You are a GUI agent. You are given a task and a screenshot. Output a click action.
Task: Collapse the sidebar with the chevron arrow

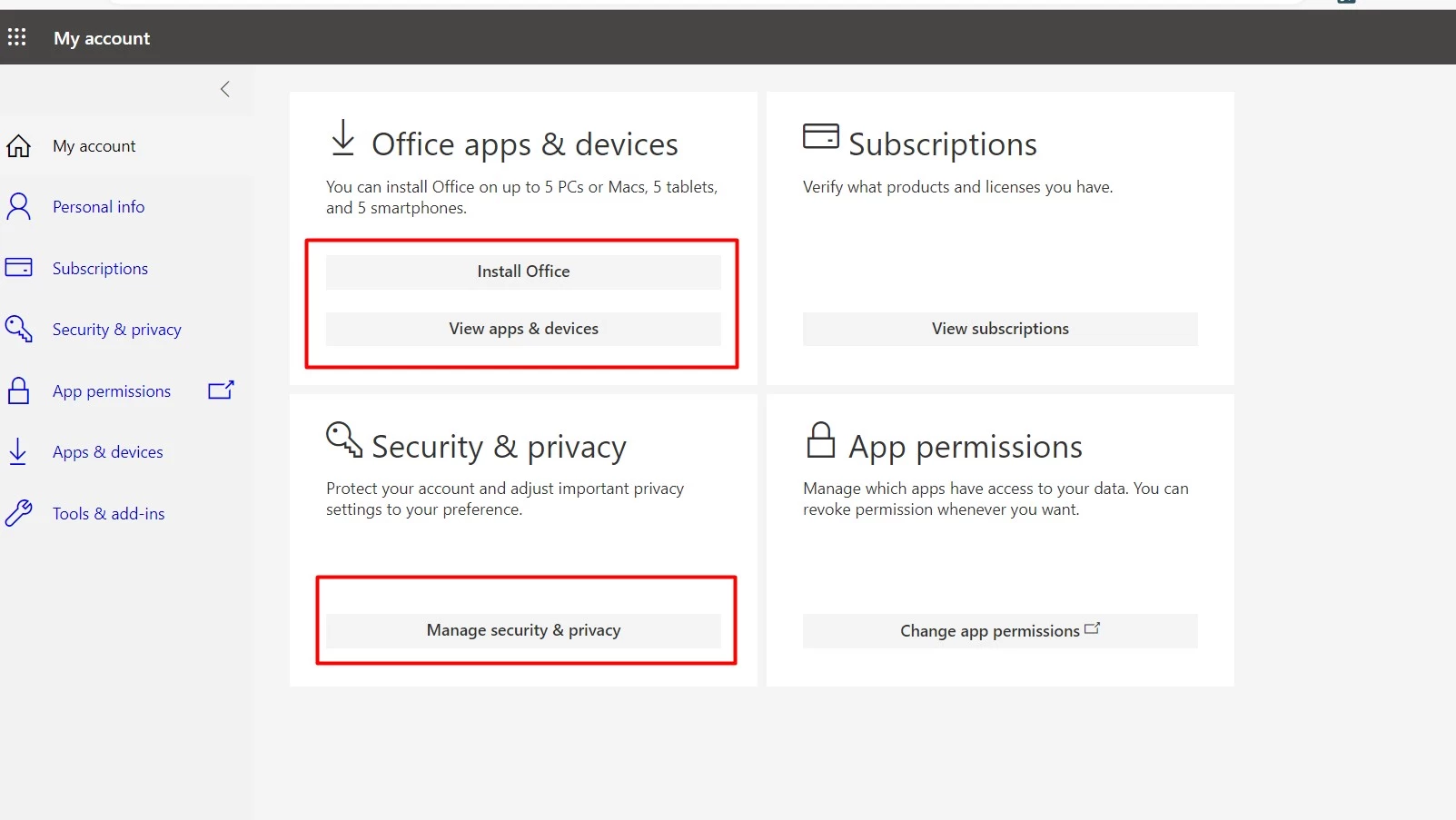225,89
